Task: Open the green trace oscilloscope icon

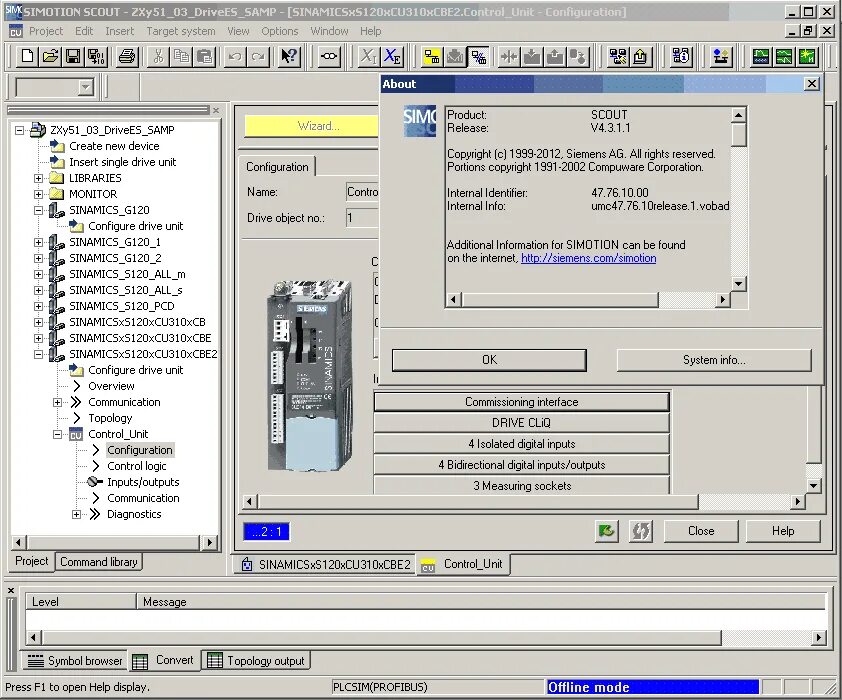Action: pyautogui.click(x=760, y=56)
